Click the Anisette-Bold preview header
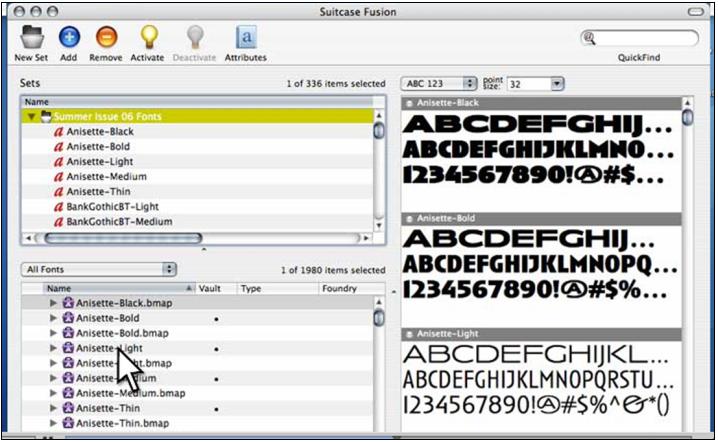 541,219
